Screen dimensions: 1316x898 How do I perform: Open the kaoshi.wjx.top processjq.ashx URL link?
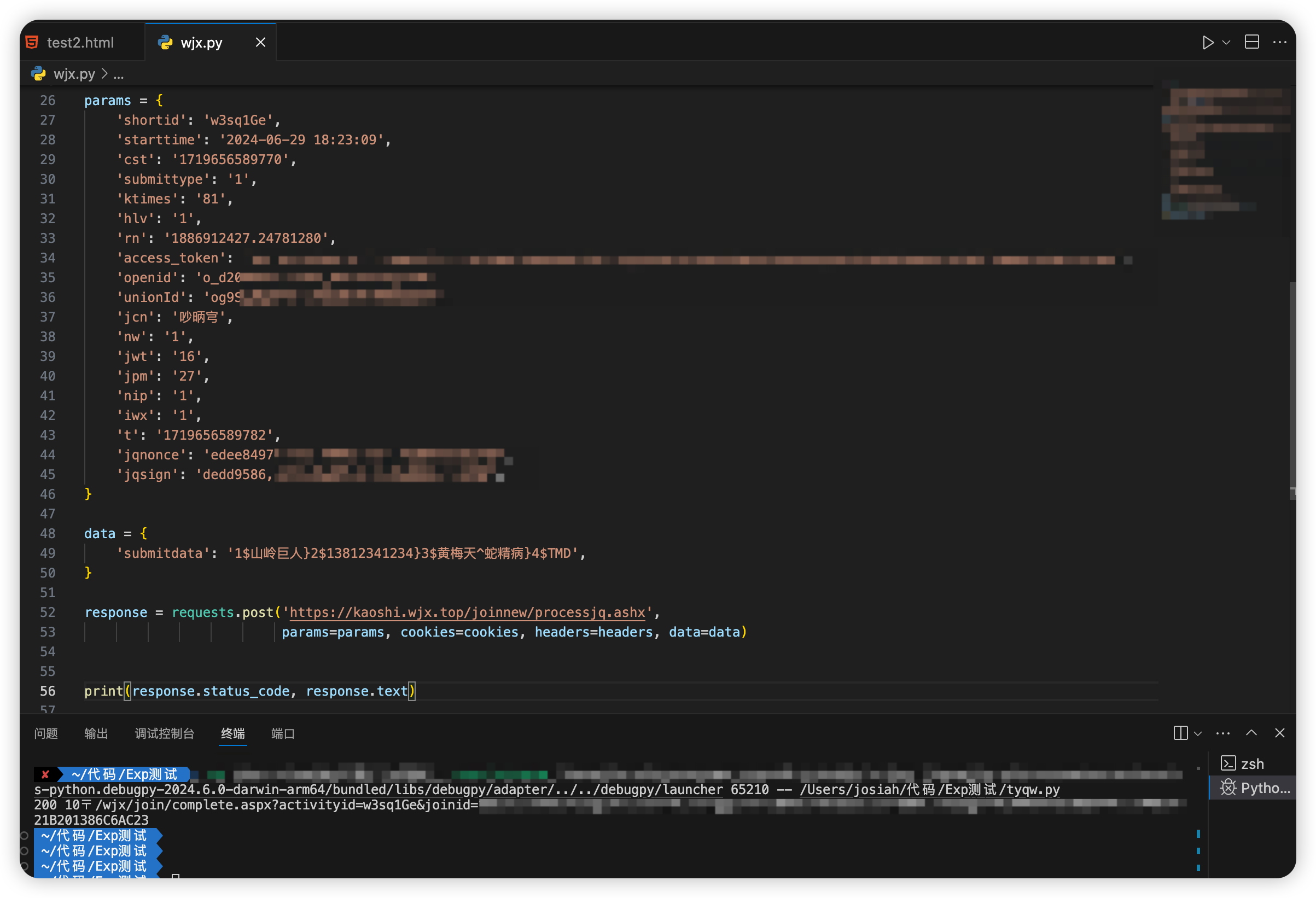click(467, 613)
